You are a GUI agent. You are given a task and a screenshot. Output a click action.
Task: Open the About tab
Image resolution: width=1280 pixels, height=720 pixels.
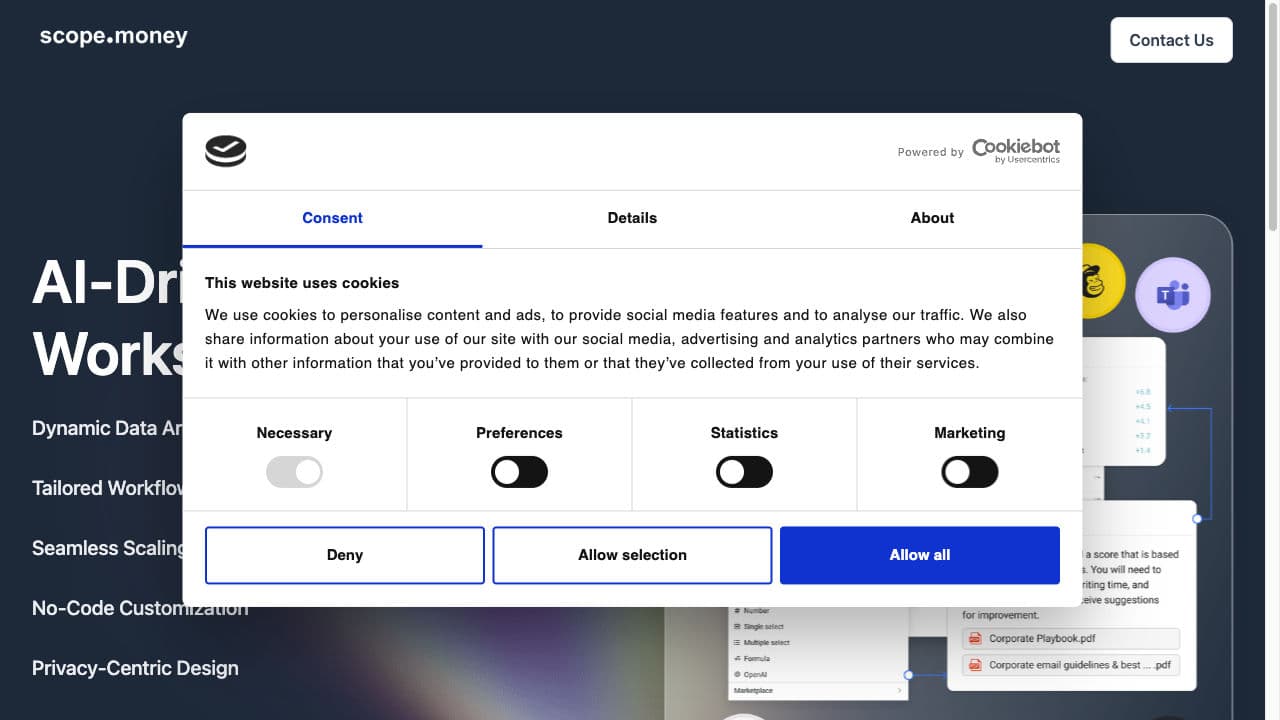point(932,218)
